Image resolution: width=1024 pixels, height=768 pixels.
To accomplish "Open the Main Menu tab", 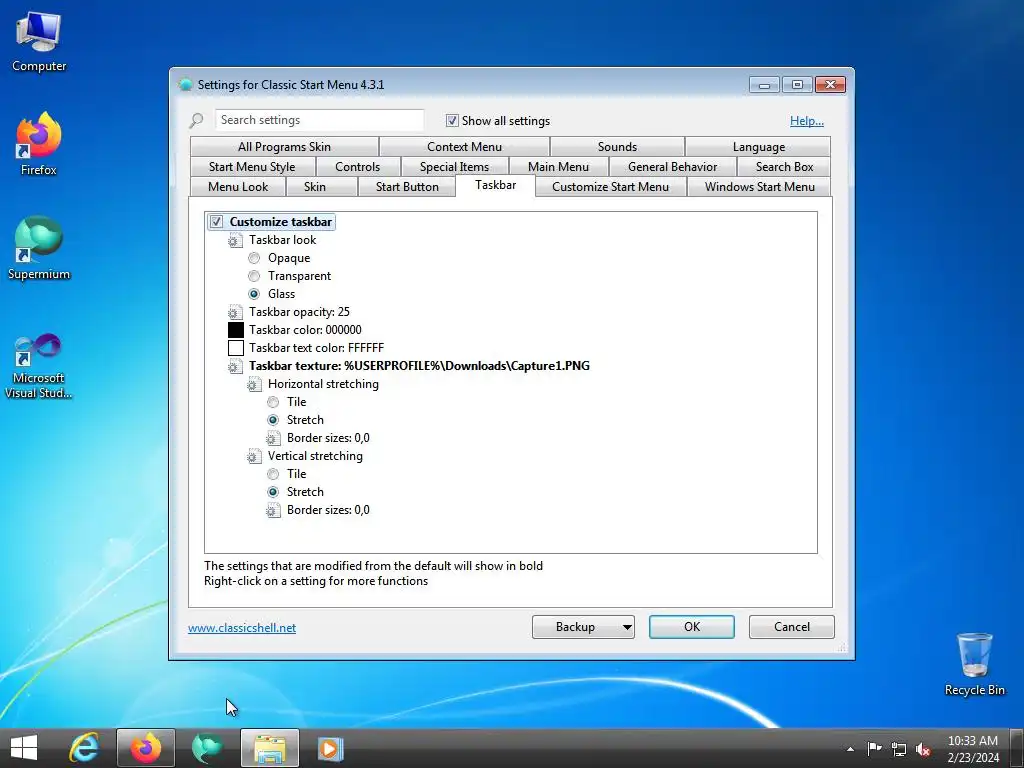I will [558, 167].
